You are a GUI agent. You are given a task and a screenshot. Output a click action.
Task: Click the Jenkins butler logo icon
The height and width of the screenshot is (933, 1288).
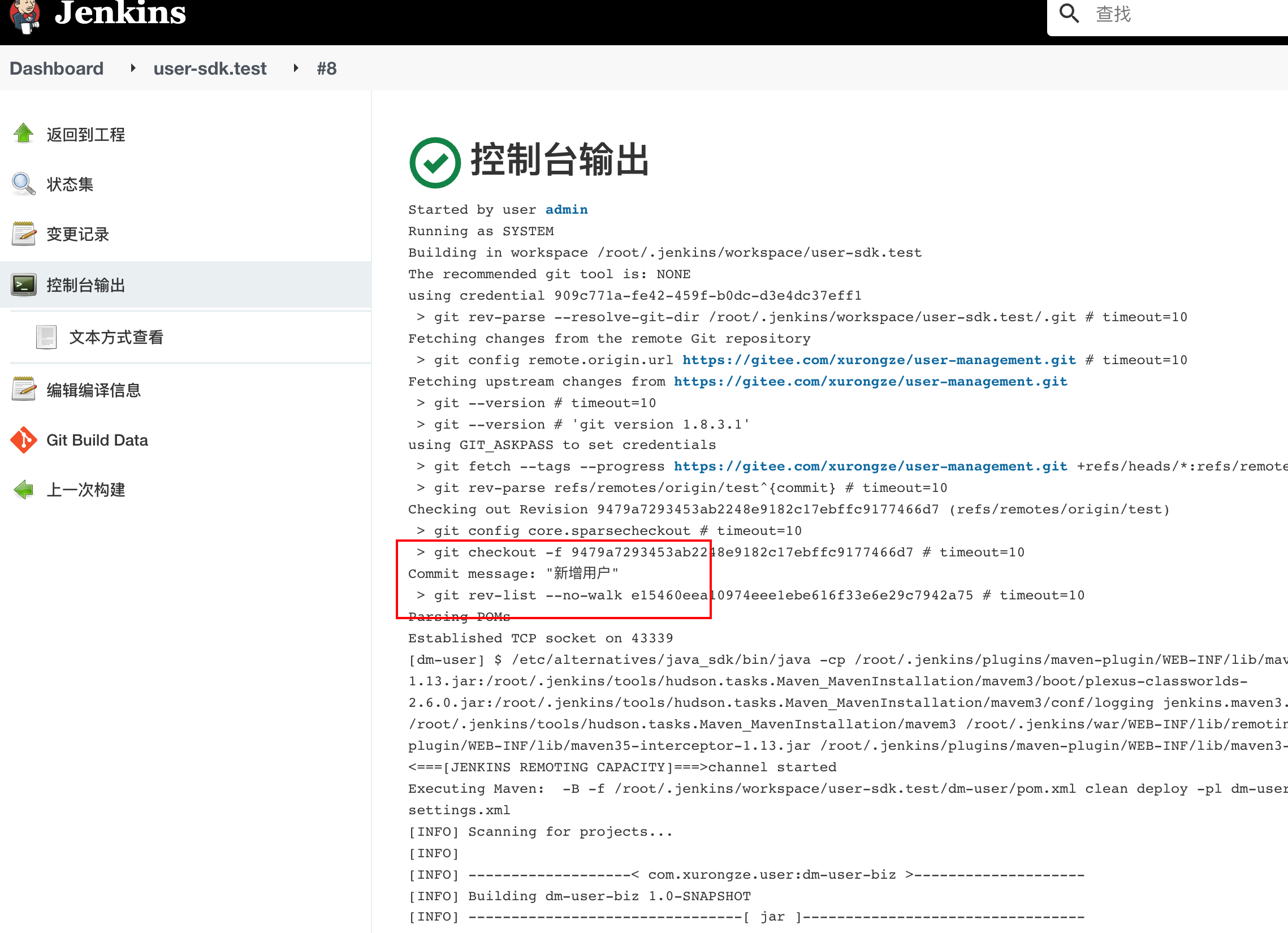tap(25, 16)
